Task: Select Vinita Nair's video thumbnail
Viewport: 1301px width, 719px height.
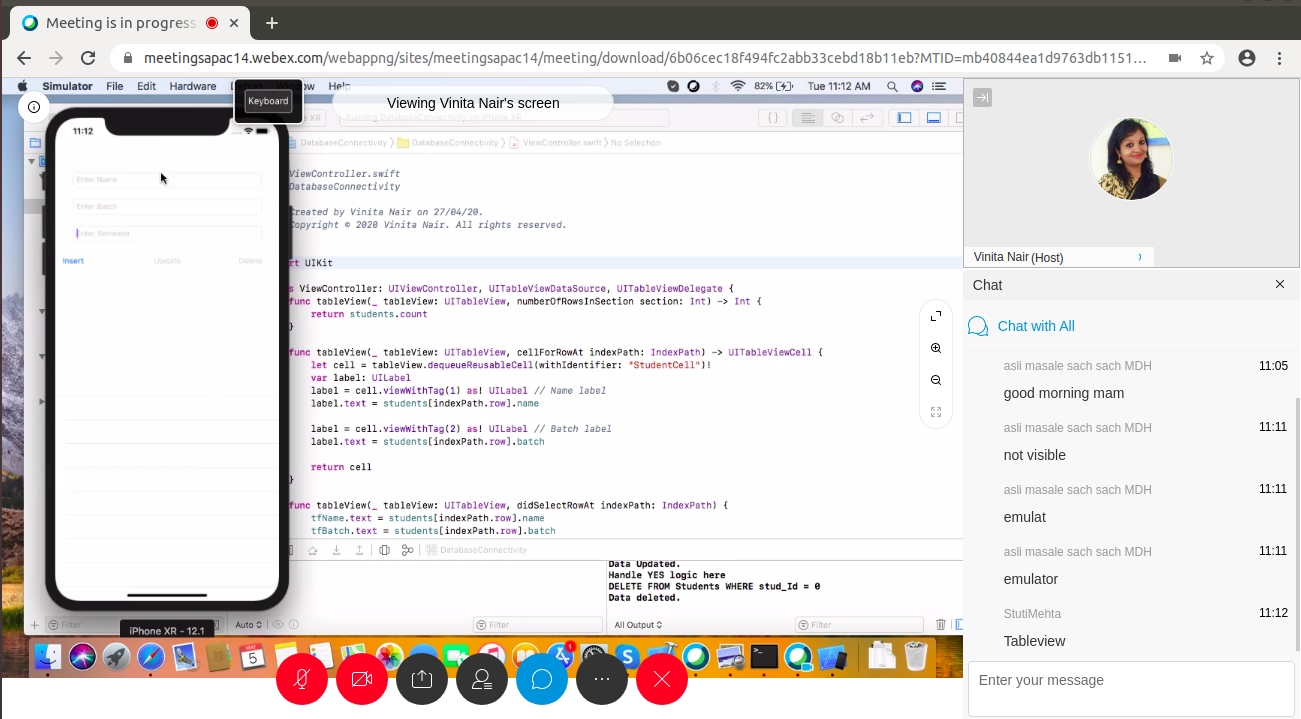Action: pos(1131,159)
